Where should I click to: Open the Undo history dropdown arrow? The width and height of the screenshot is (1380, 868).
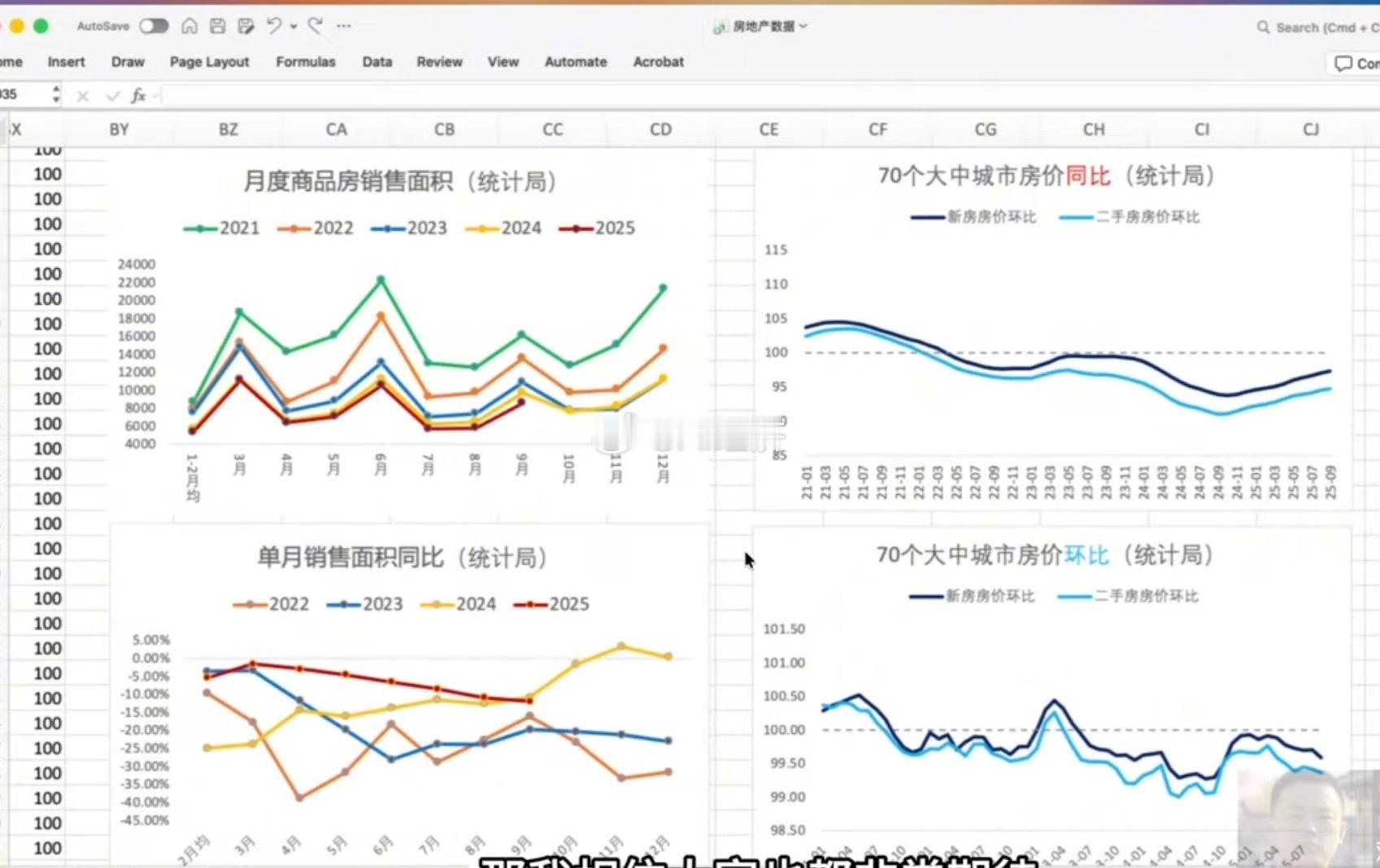294,27
